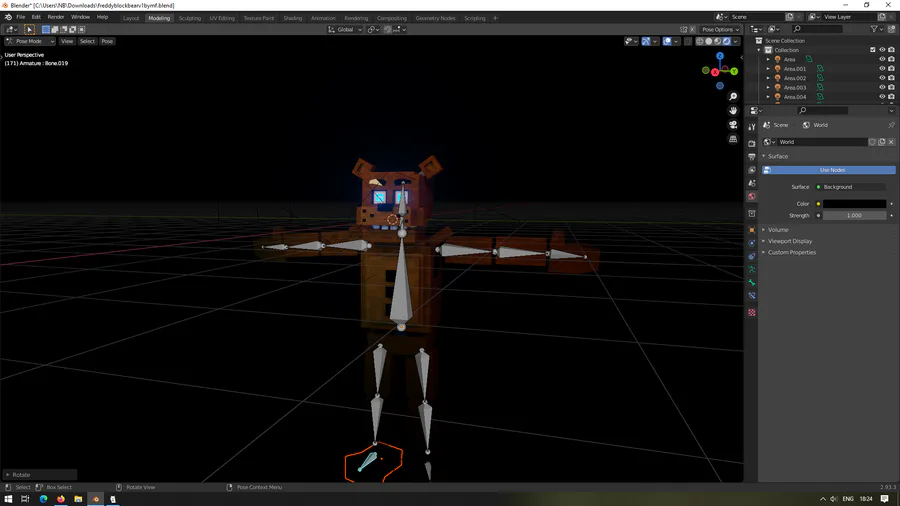
Task: Toggle camera view gizmo icon
Action: pyautogui.click(x=733, y=124)
